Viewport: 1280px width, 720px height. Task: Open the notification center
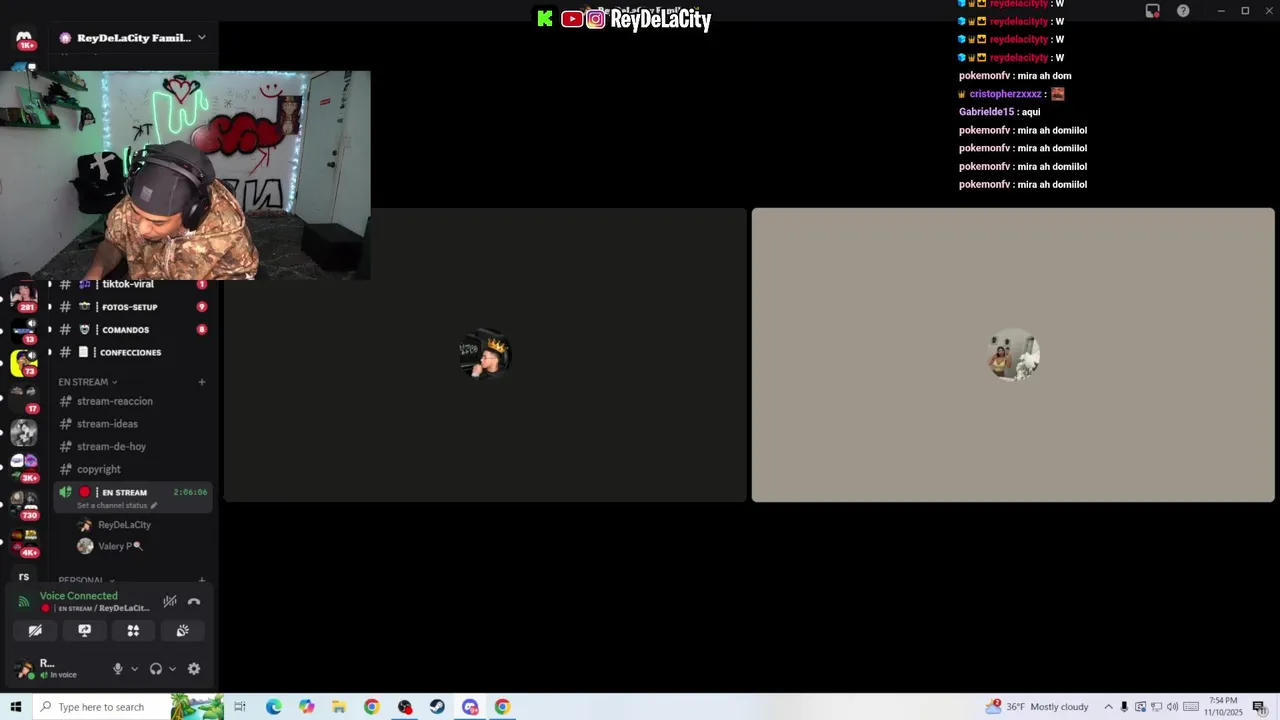tap(1259, 707)
